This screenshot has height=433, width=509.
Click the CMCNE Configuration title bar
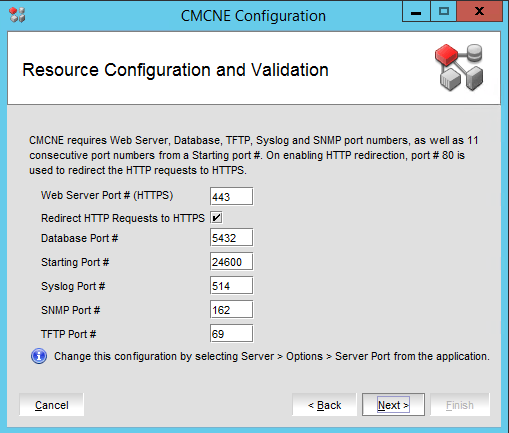253,16
